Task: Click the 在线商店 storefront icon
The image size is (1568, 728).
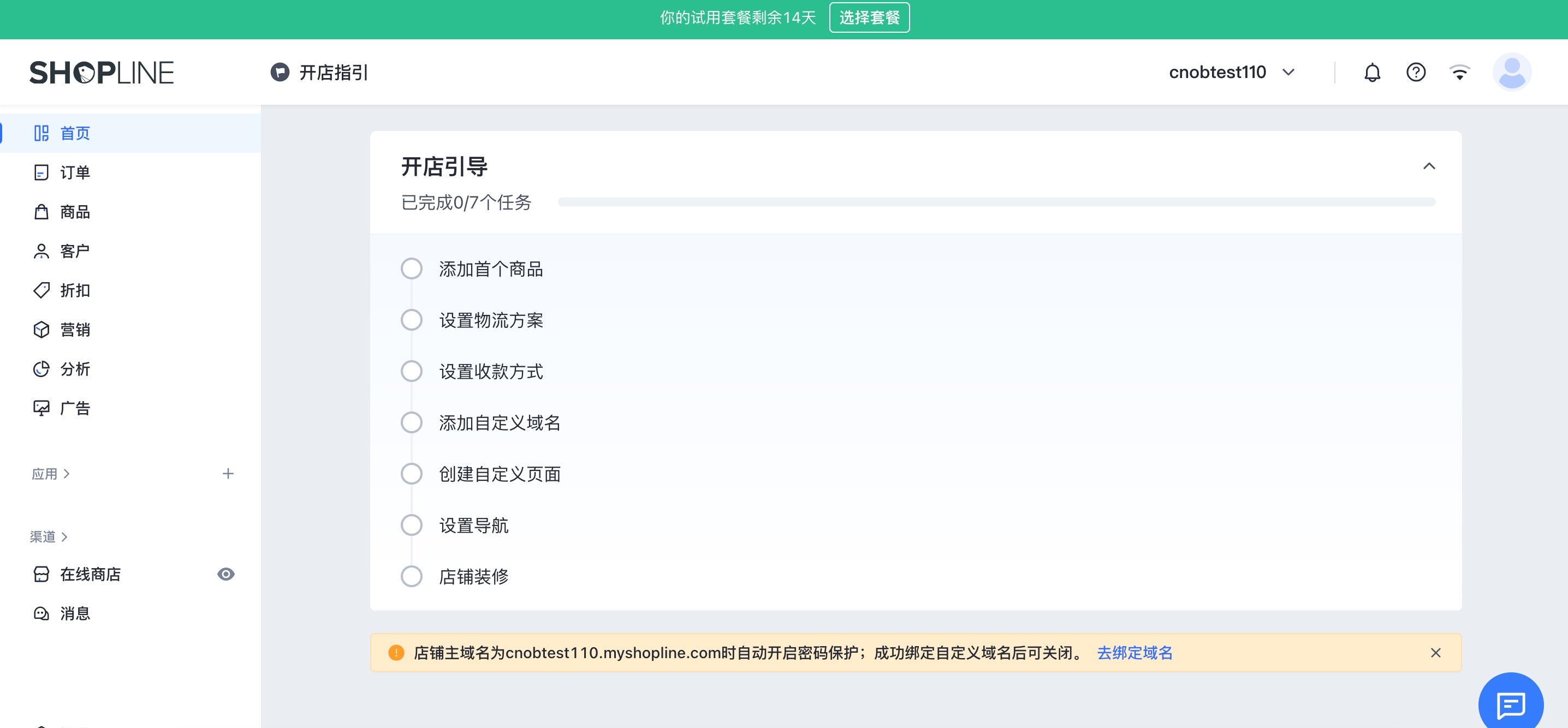Action: point(41,574)
